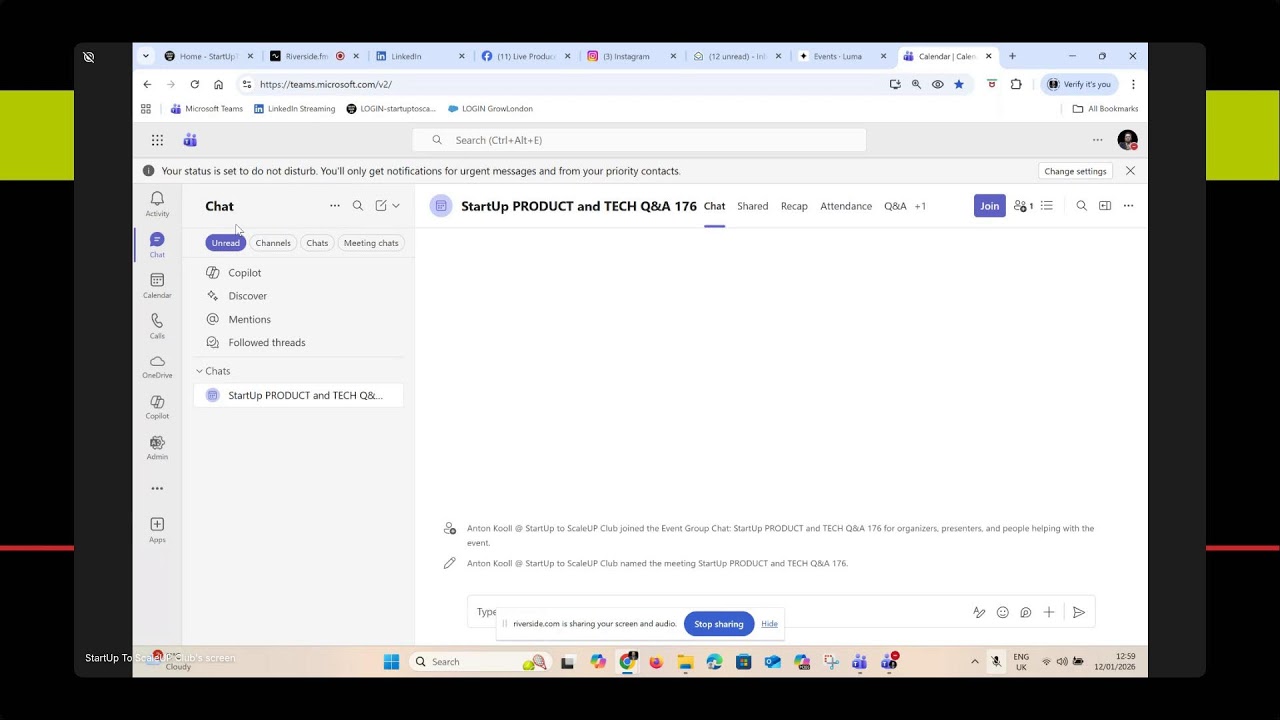This screenshot has width=1280, height=720.
Task: Select the Chats filter pill
Action: coord(317,243)
